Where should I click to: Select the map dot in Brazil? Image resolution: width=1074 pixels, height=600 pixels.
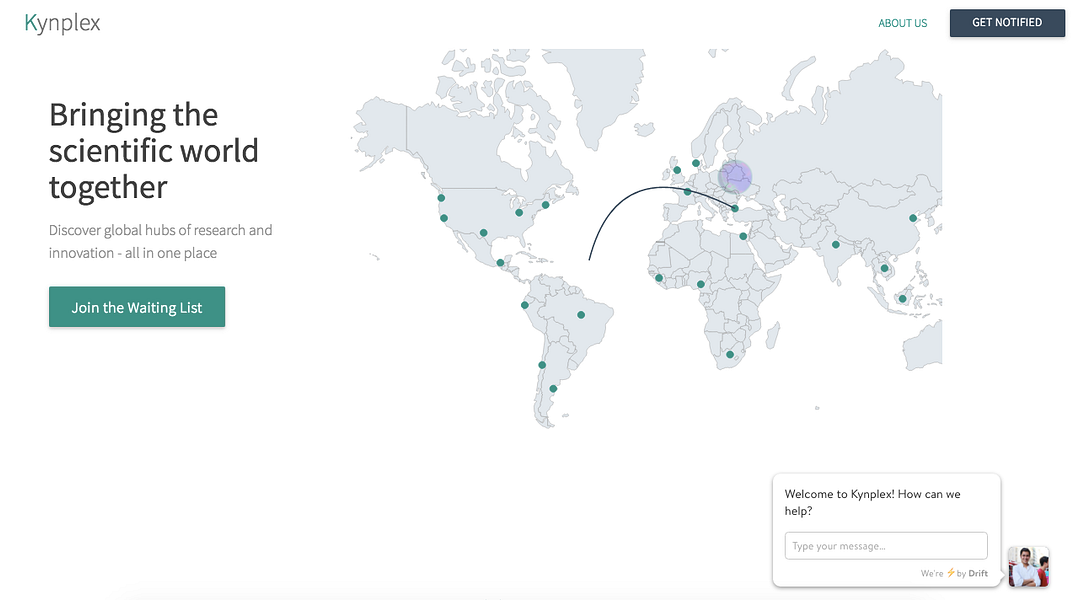click(x=581, y=315)
